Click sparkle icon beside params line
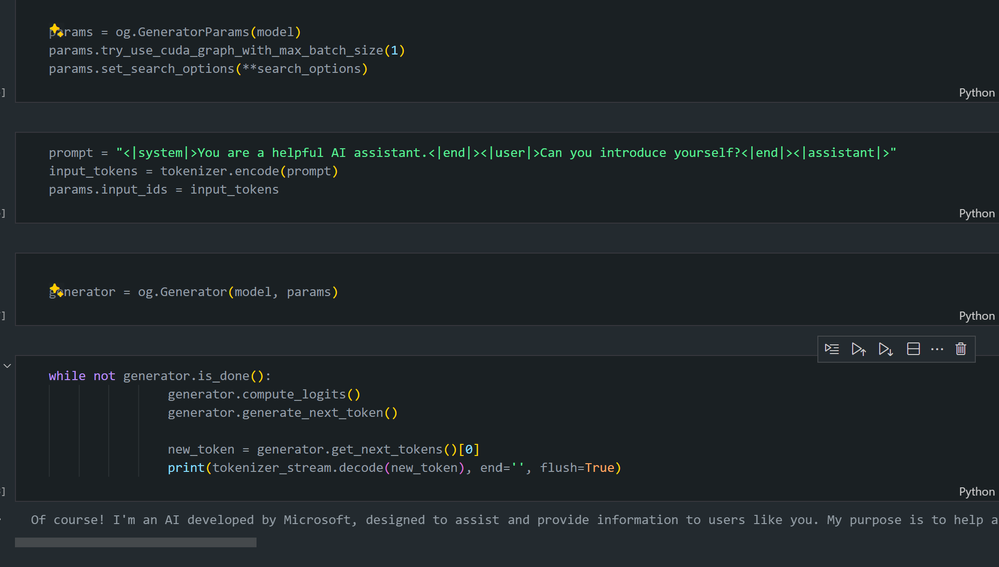 [56, 30]
